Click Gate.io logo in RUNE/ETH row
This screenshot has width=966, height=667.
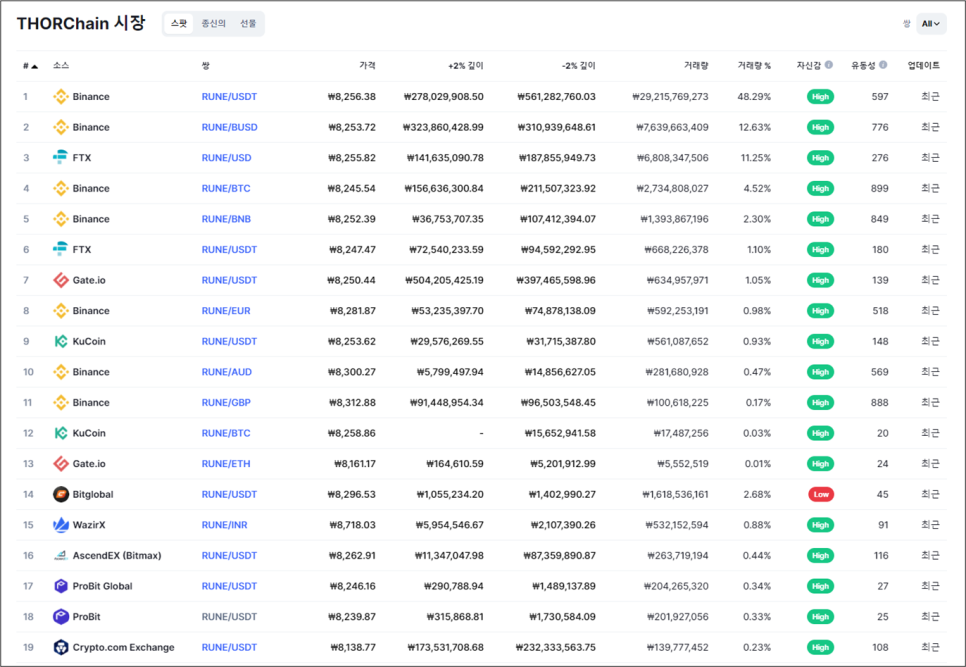[x=60, y=464]
